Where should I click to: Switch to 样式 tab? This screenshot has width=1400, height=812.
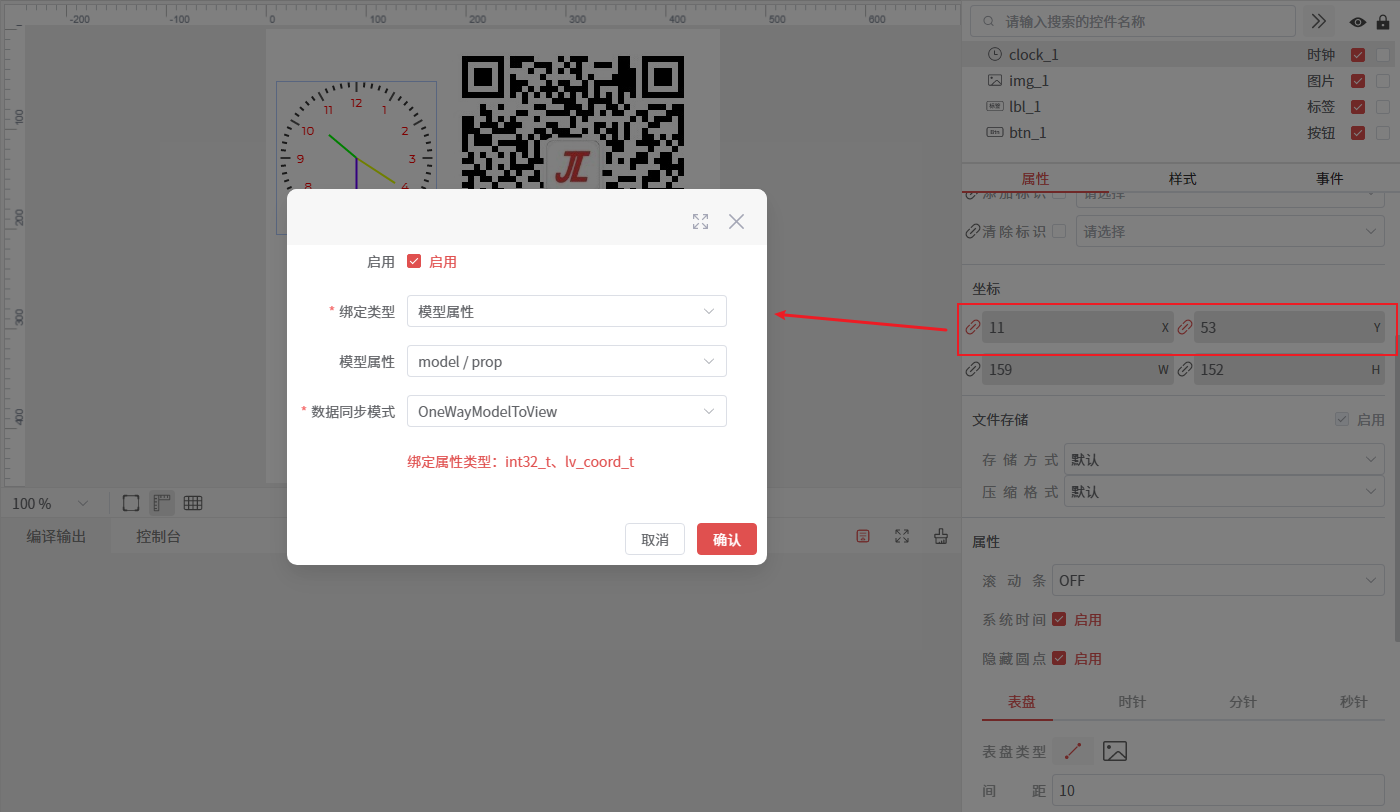tap(1183, 179)
